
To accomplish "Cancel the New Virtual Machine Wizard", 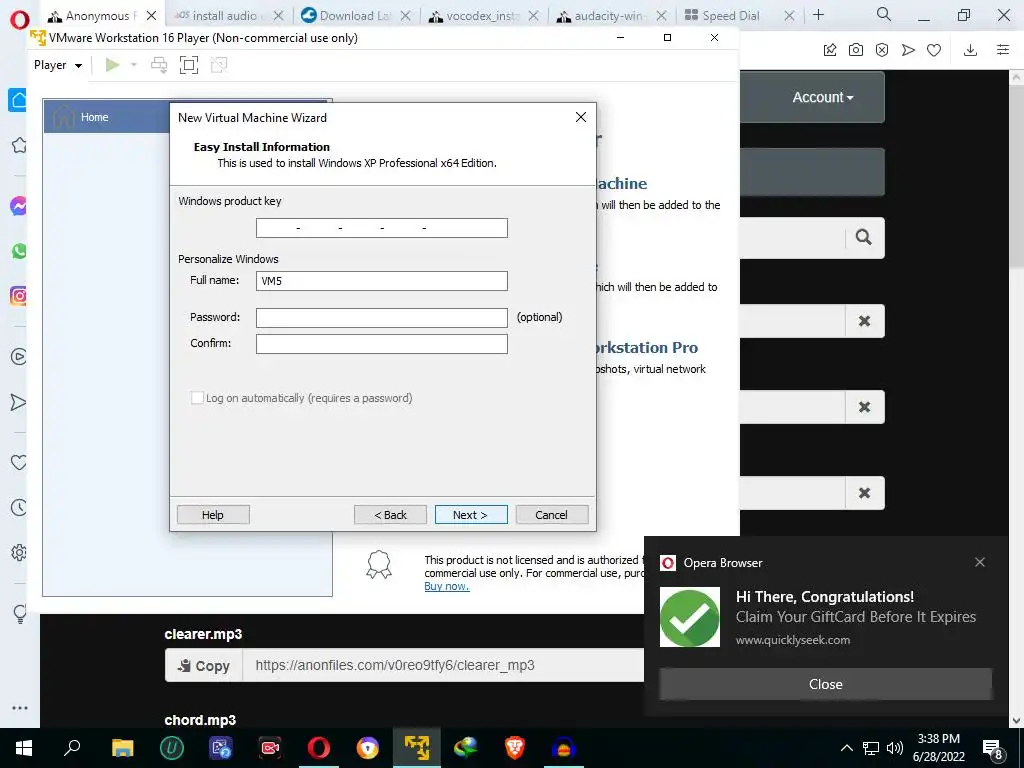I will [552, 515].
